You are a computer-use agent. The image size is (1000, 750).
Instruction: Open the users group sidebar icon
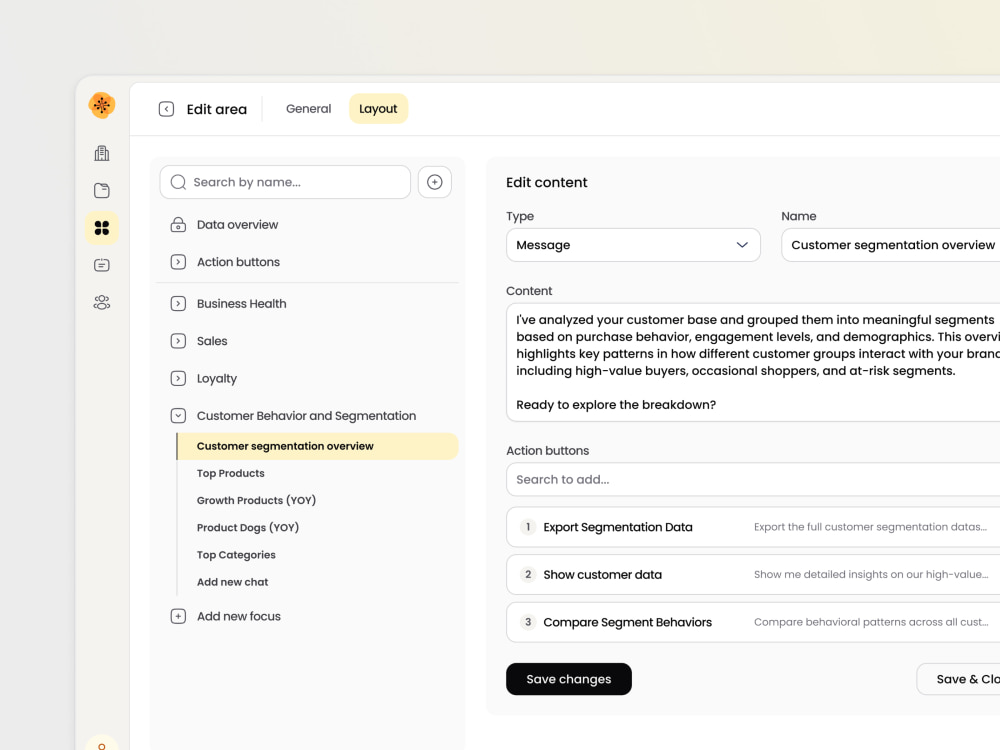pyautogui.click(x=101, y=302)
